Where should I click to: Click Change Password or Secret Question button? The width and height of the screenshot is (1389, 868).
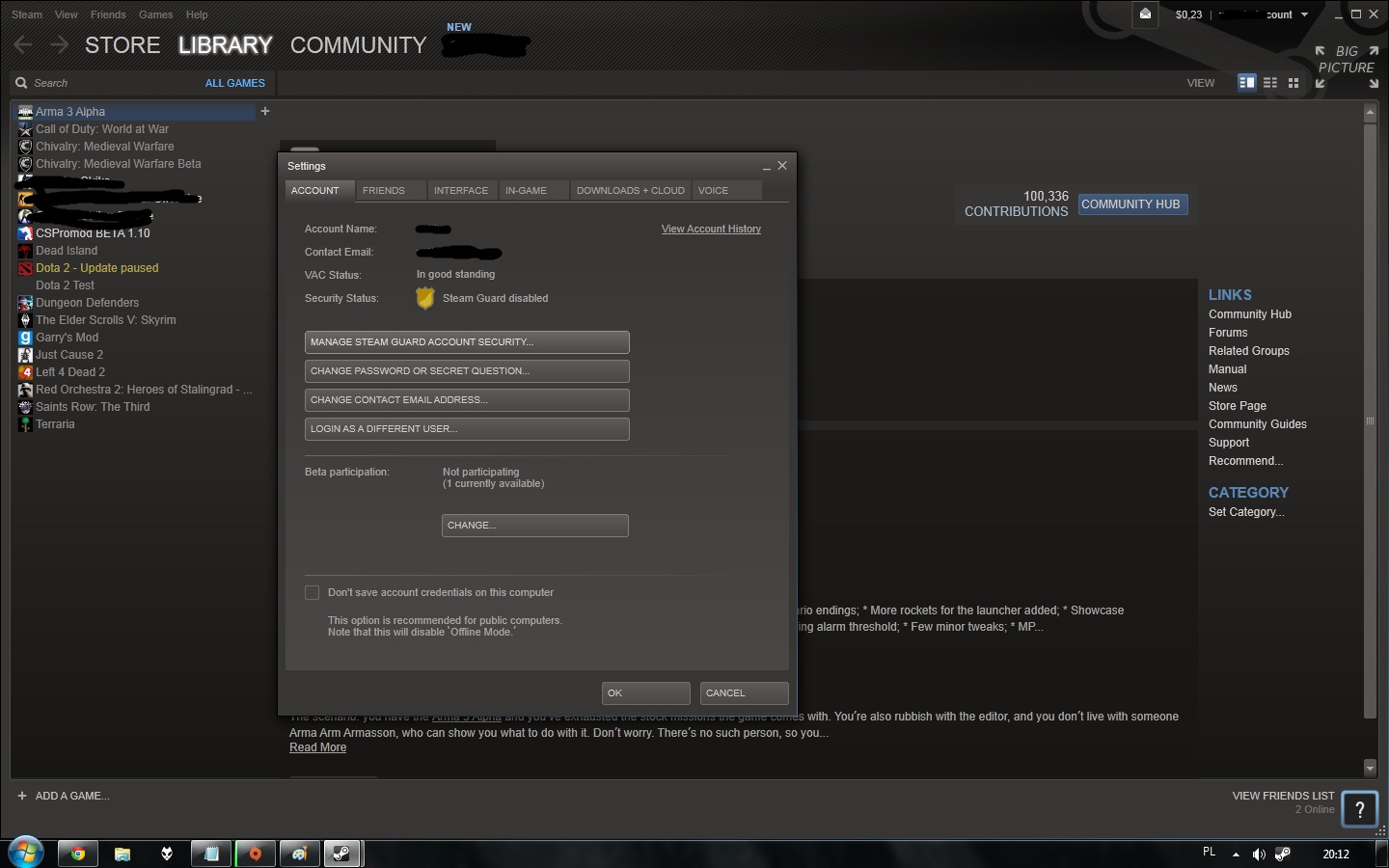click(467, 371)
